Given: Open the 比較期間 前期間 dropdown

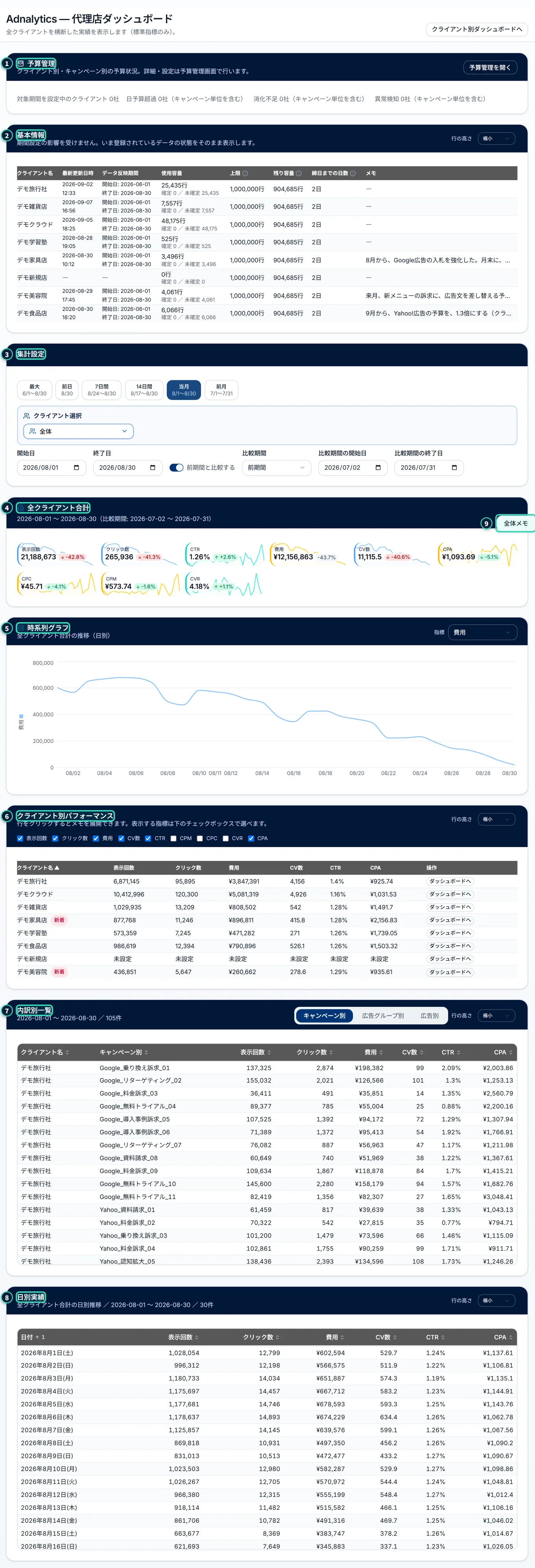Looking at the screenshot, I should tap(276, 468).
